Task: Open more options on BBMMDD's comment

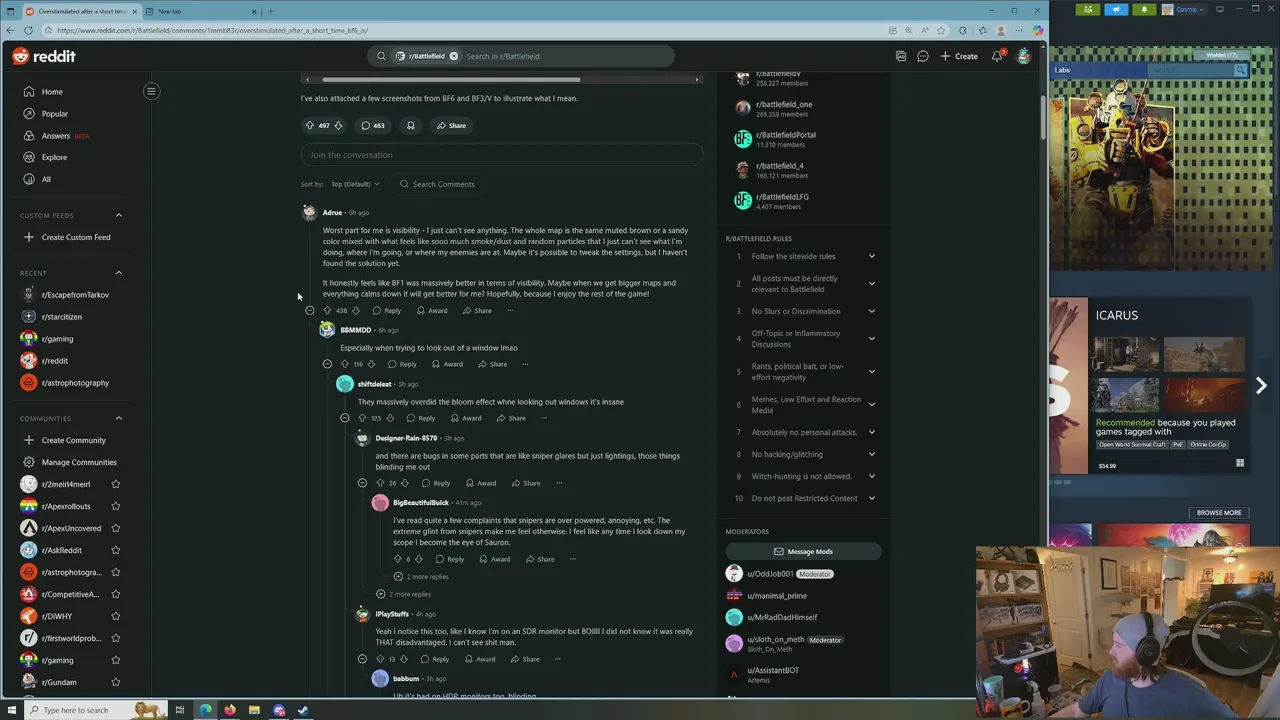Action: coord(525,364)
